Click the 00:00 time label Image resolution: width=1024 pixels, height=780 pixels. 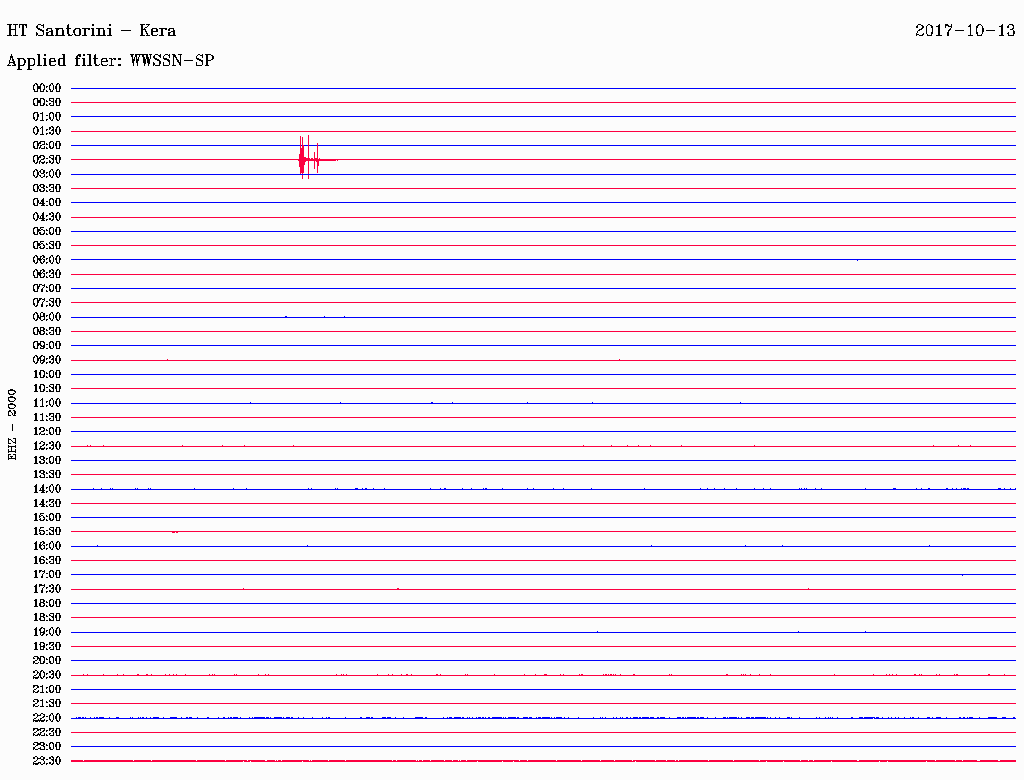[x=47, y=88]
